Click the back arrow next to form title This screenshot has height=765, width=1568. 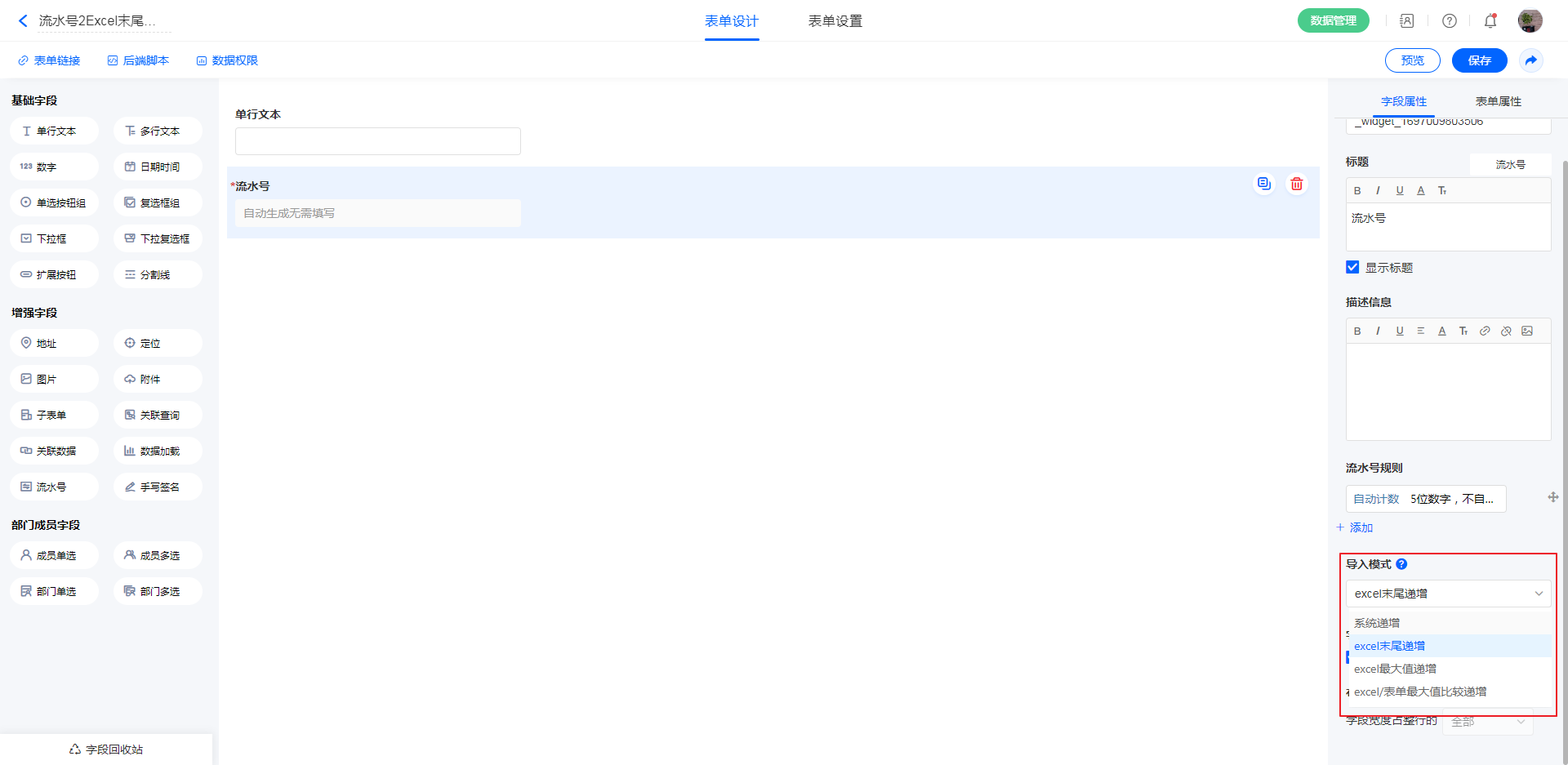pos(23,21)
